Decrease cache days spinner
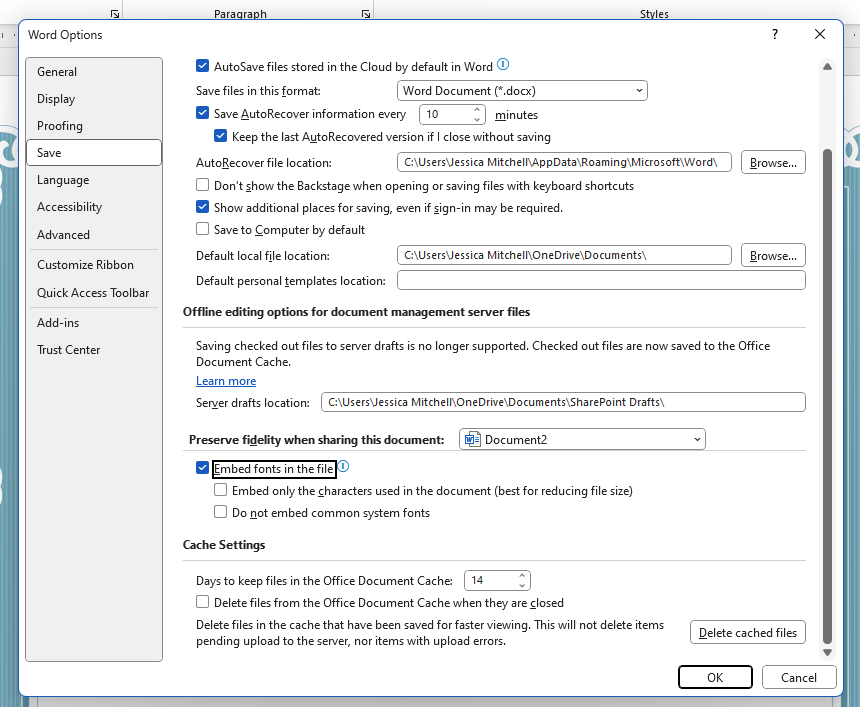Screen dimensions: 860x707 click(522, 585)
